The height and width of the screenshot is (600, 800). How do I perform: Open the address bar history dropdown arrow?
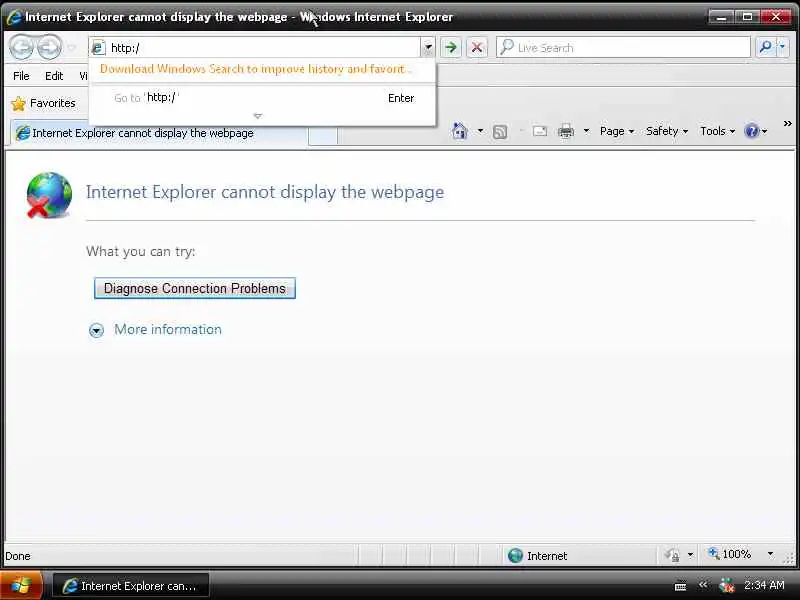click(x=428, y=47)
